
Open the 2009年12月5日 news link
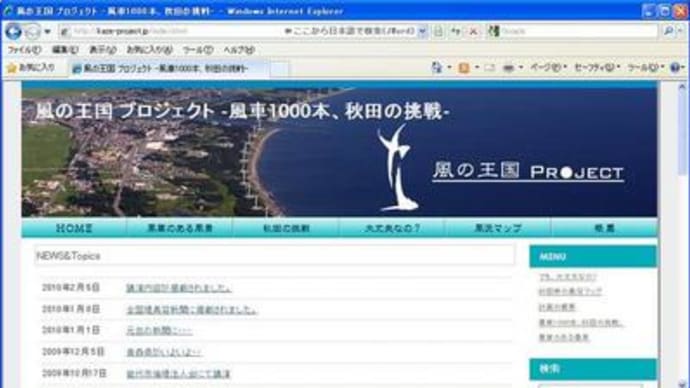[x=164, y=352]
